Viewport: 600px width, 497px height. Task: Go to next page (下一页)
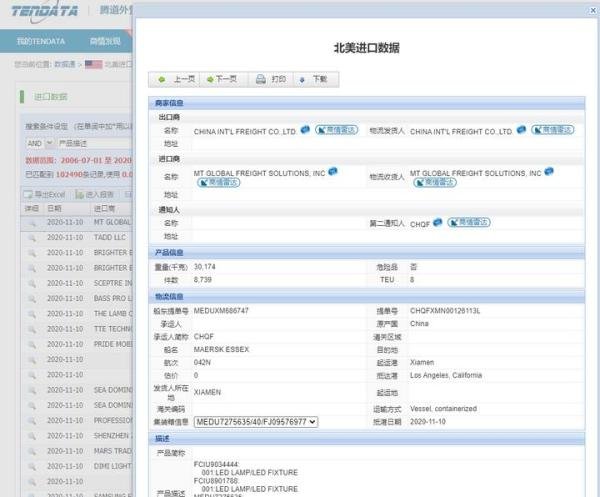222,79
